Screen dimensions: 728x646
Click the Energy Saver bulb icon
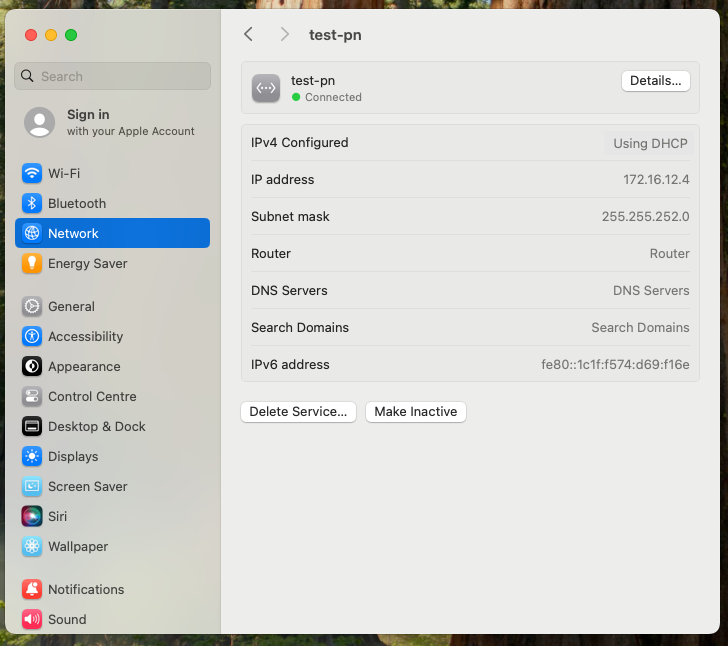pyautogui.click(x=32, y=264)
